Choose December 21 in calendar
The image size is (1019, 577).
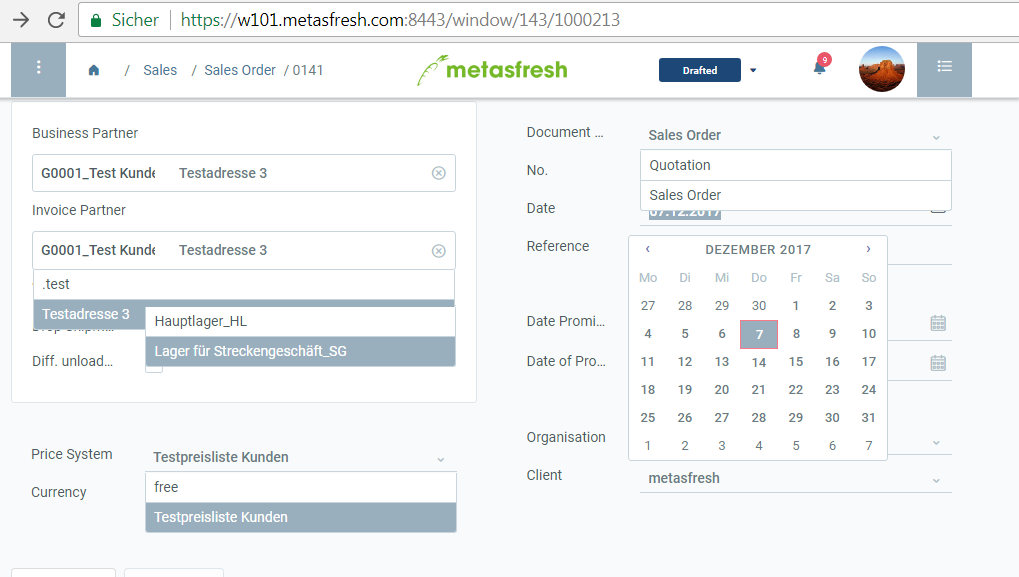coord(758,390)
